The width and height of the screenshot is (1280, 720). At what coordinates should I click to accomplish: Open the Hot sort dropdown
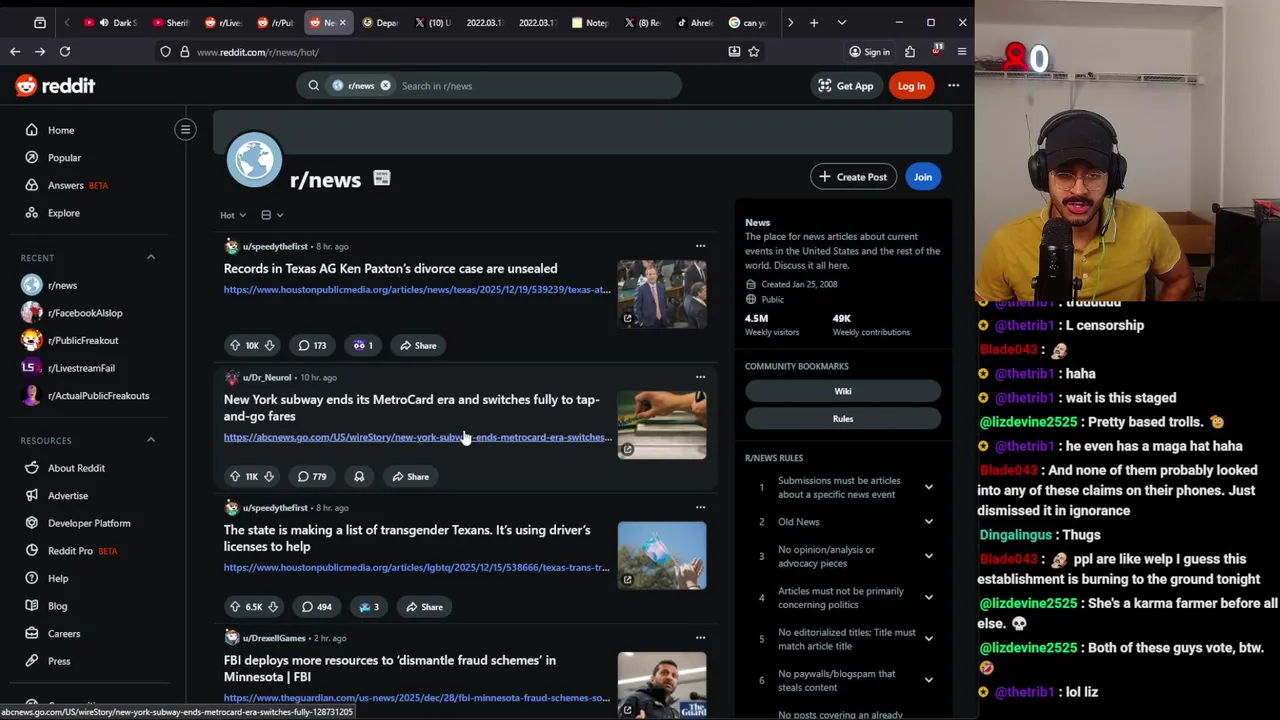point(233,215)
